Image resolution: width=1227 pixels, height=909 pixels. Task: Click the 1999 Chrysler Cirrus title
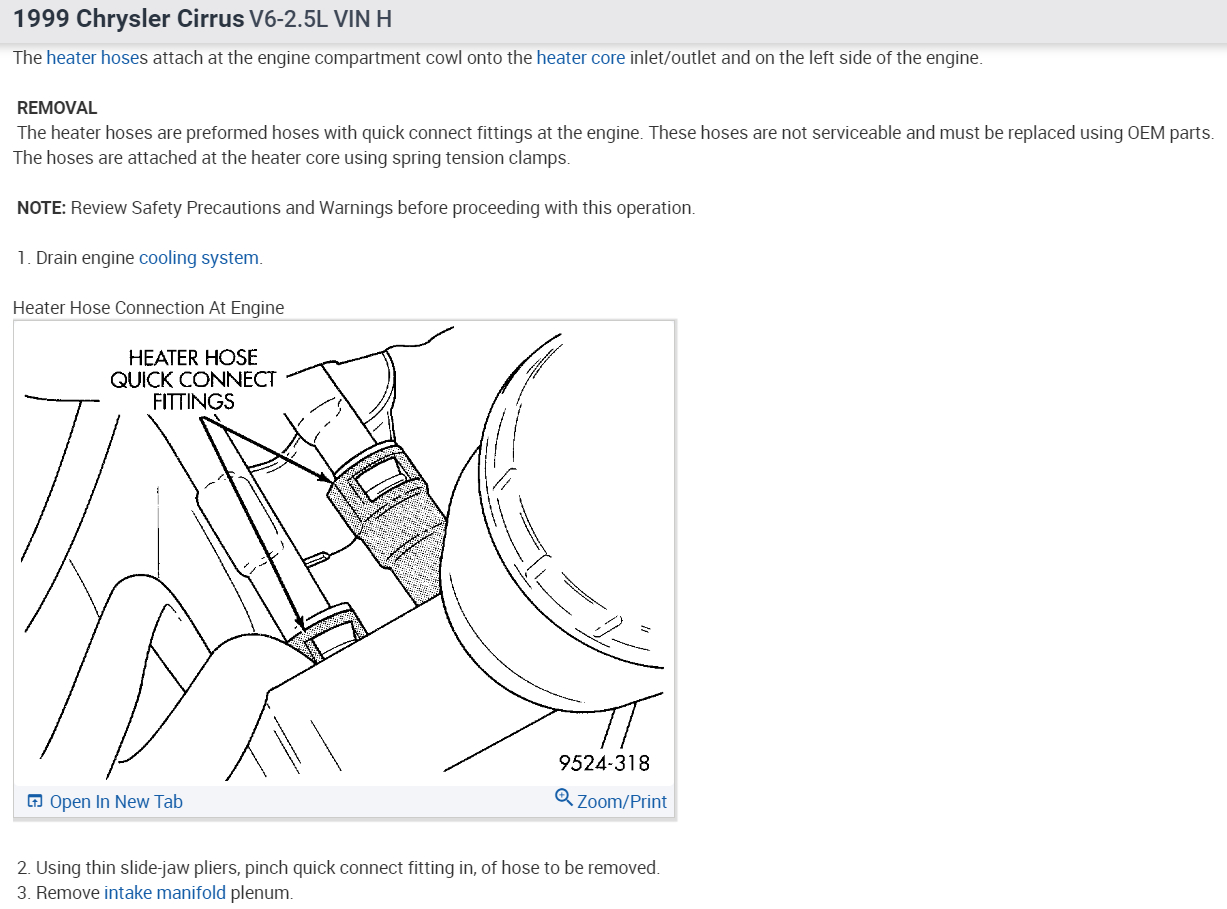[x=128, y=19]
